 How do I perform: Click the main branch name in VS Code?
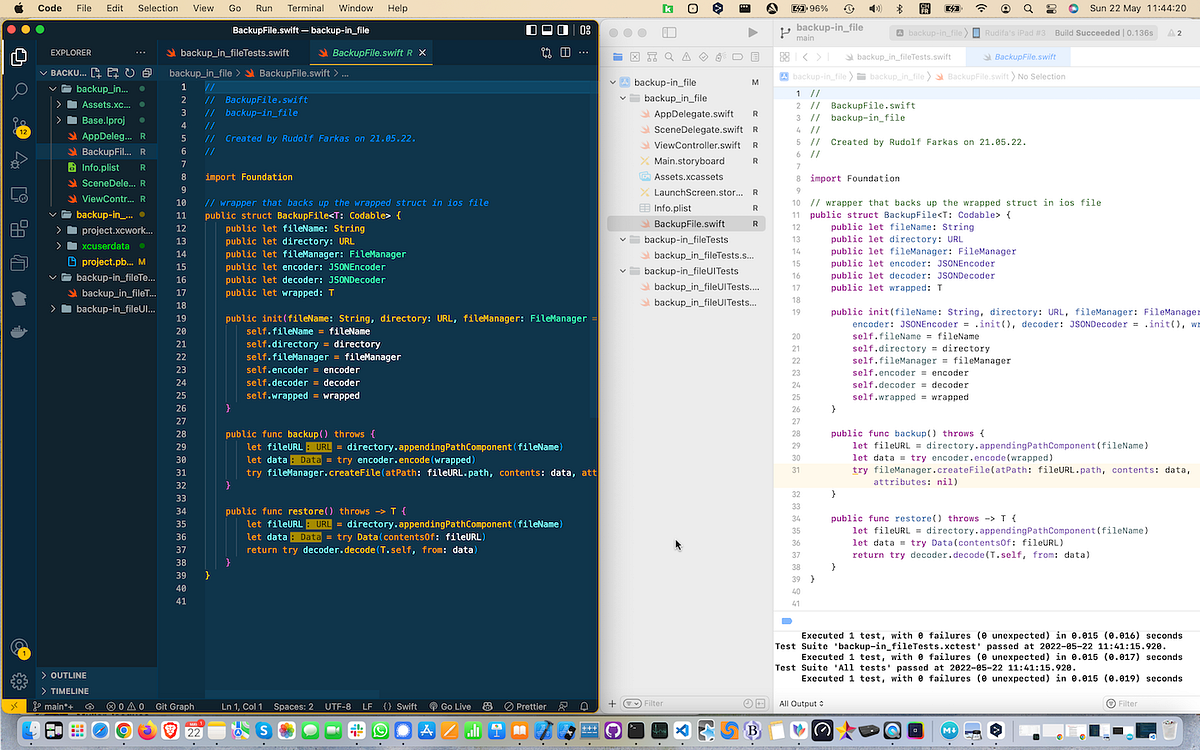[x=57, y=706]
